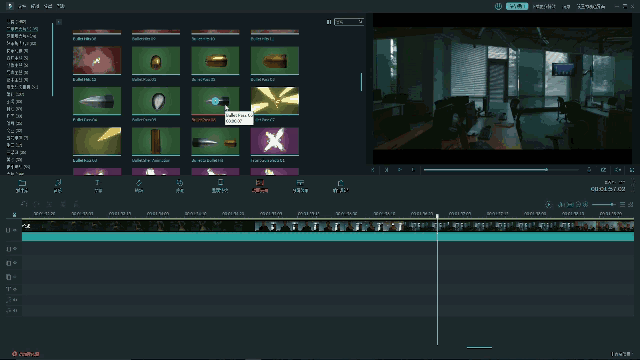640x360 pixels.
Task: Select the Bullet Pass 05 thumbnail
Action: coord(156,101)
